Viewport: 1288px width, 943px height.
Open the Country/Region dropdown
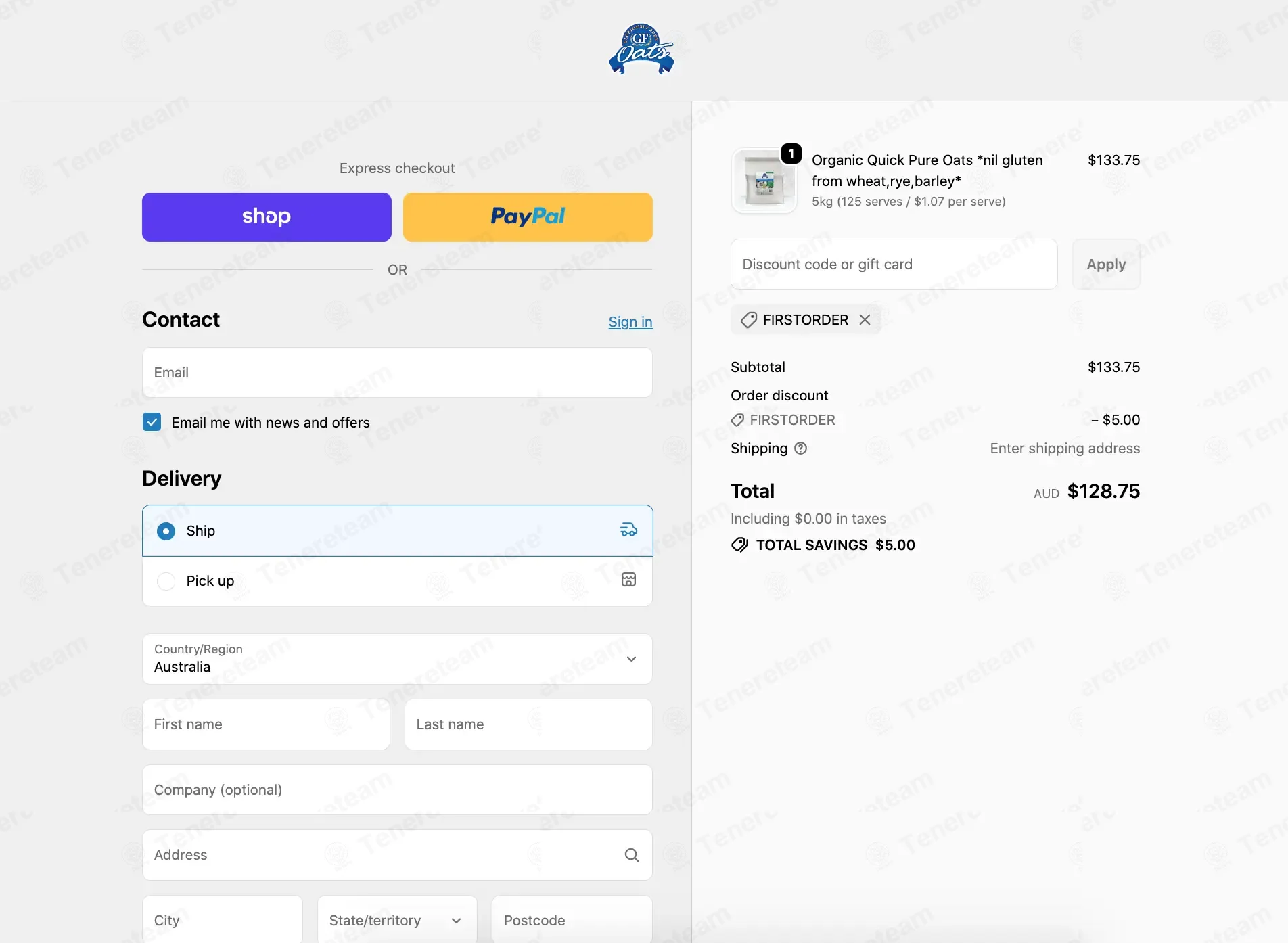point(398,659)
